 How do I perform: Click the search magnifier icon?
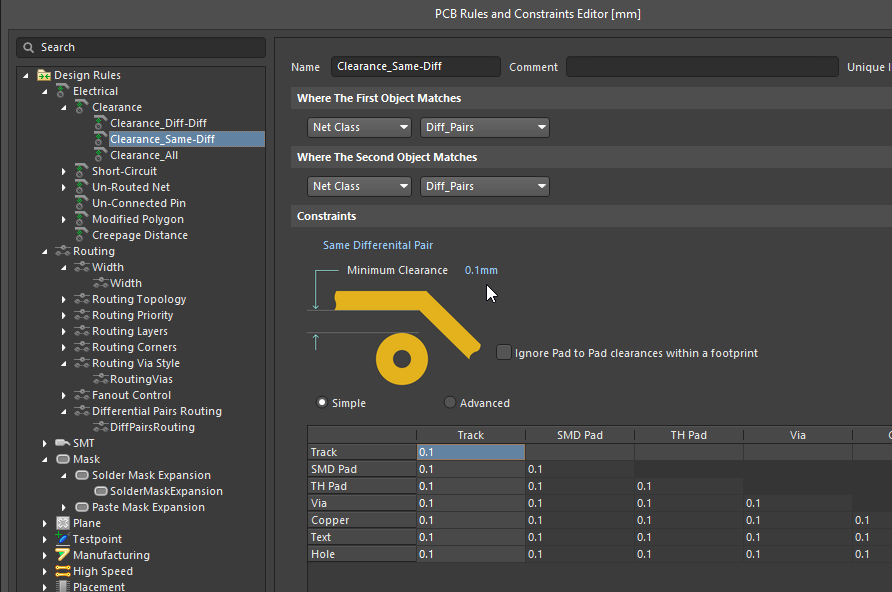27,47
